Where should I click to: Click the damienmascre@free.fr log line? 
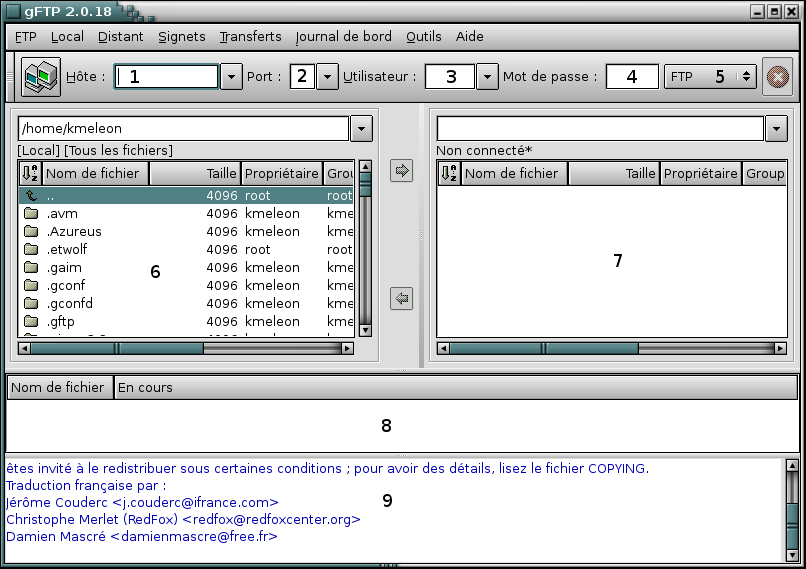[x=142, y=536]
